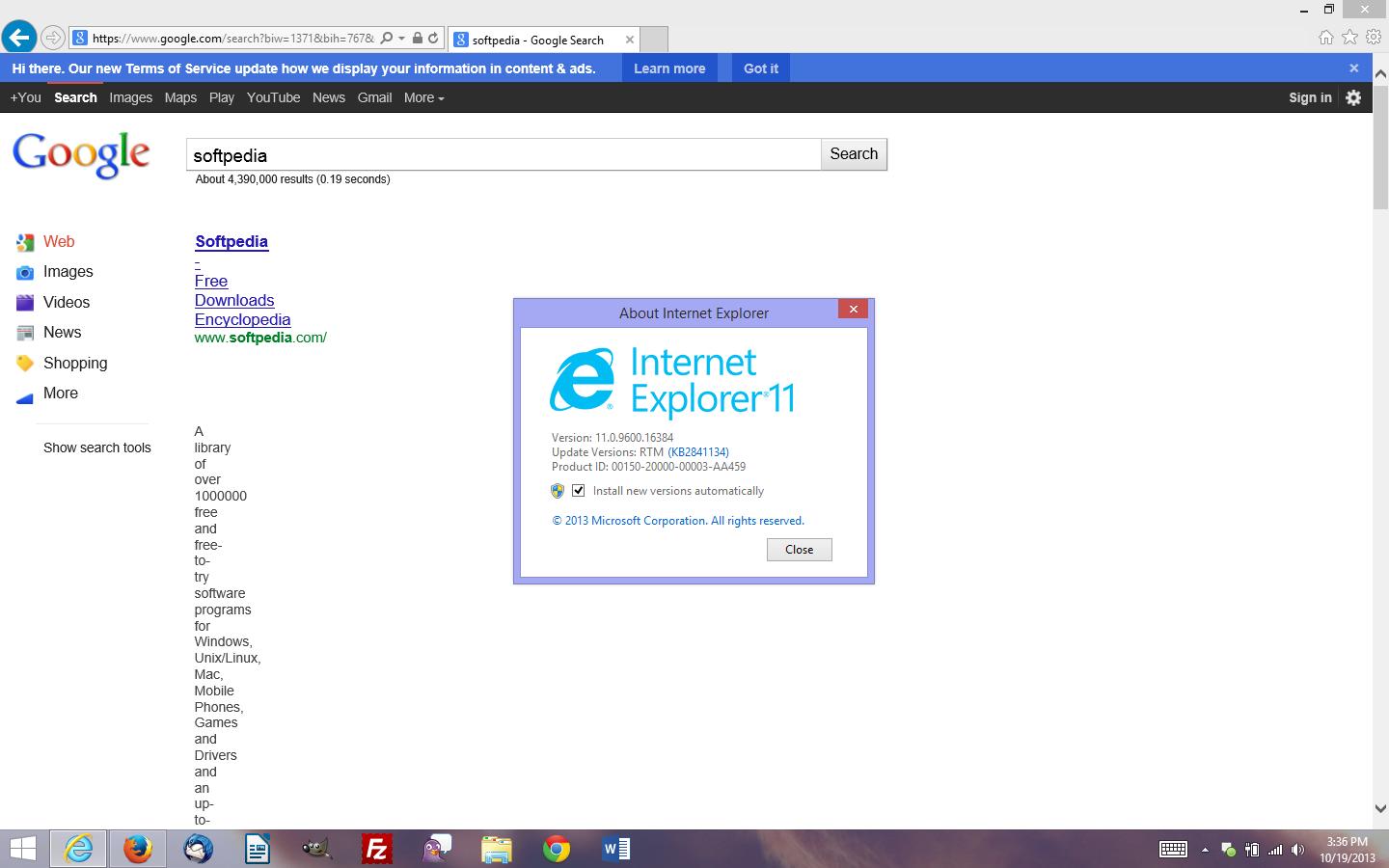Close the softpedia - Google Search tab

pos(630,40)
